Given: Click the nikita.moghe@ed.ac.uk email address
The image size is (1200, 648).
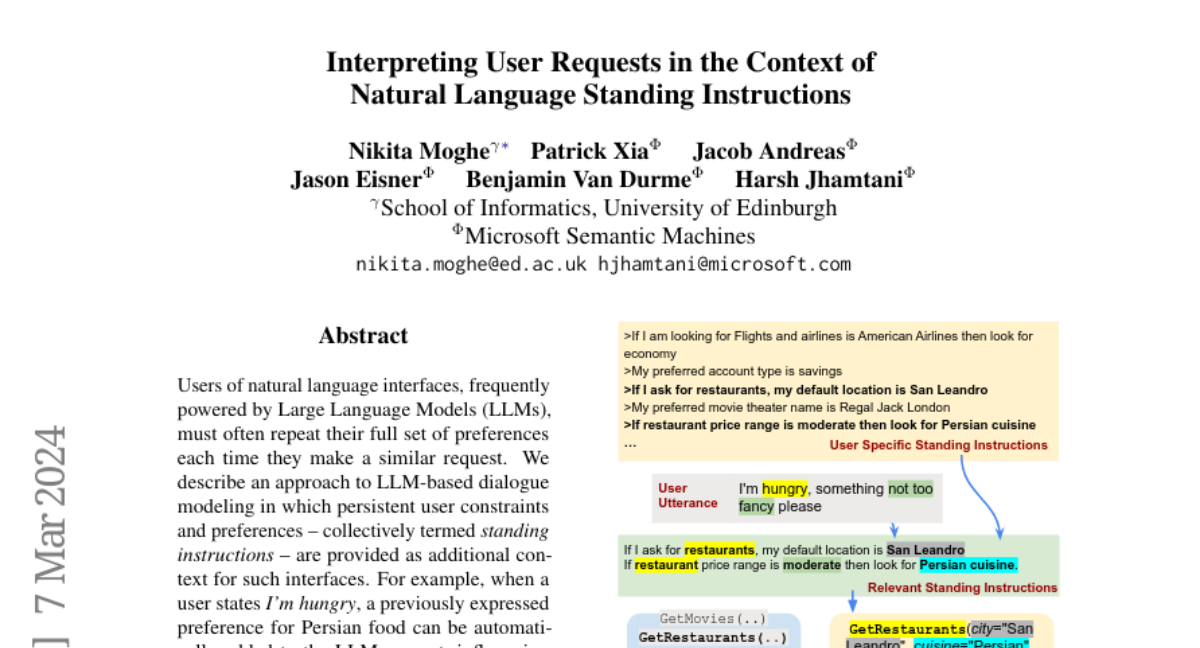Looking at the screenshot, I should pyautogui.click(x=471, y=265).
